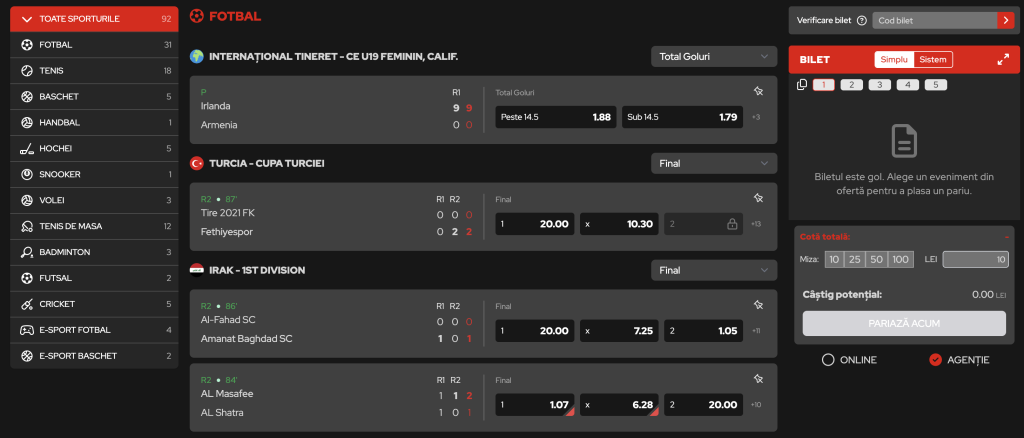
Task: Open bet slip tab 1
Action: [824, 85]
